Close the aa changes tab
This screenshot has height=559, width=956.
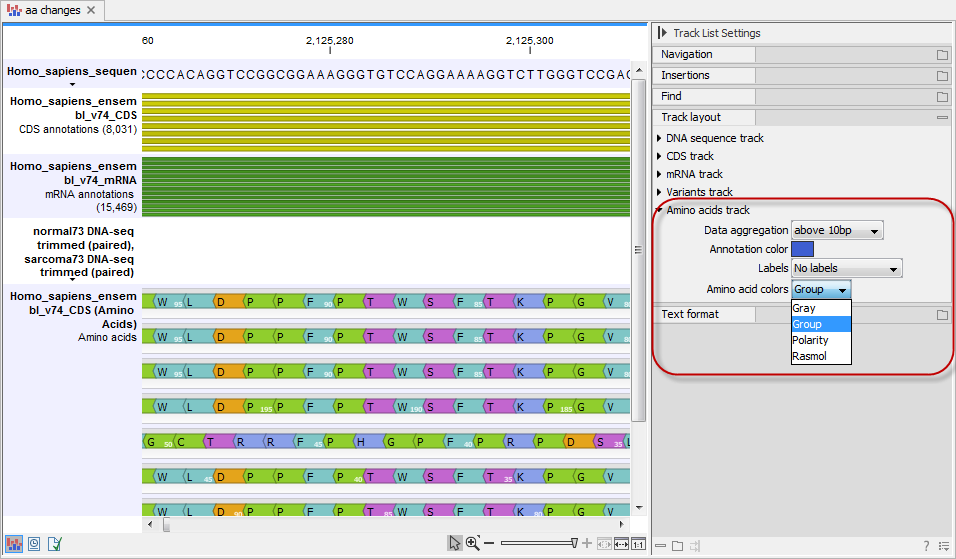pyautogui.click(x=90, y=10)
